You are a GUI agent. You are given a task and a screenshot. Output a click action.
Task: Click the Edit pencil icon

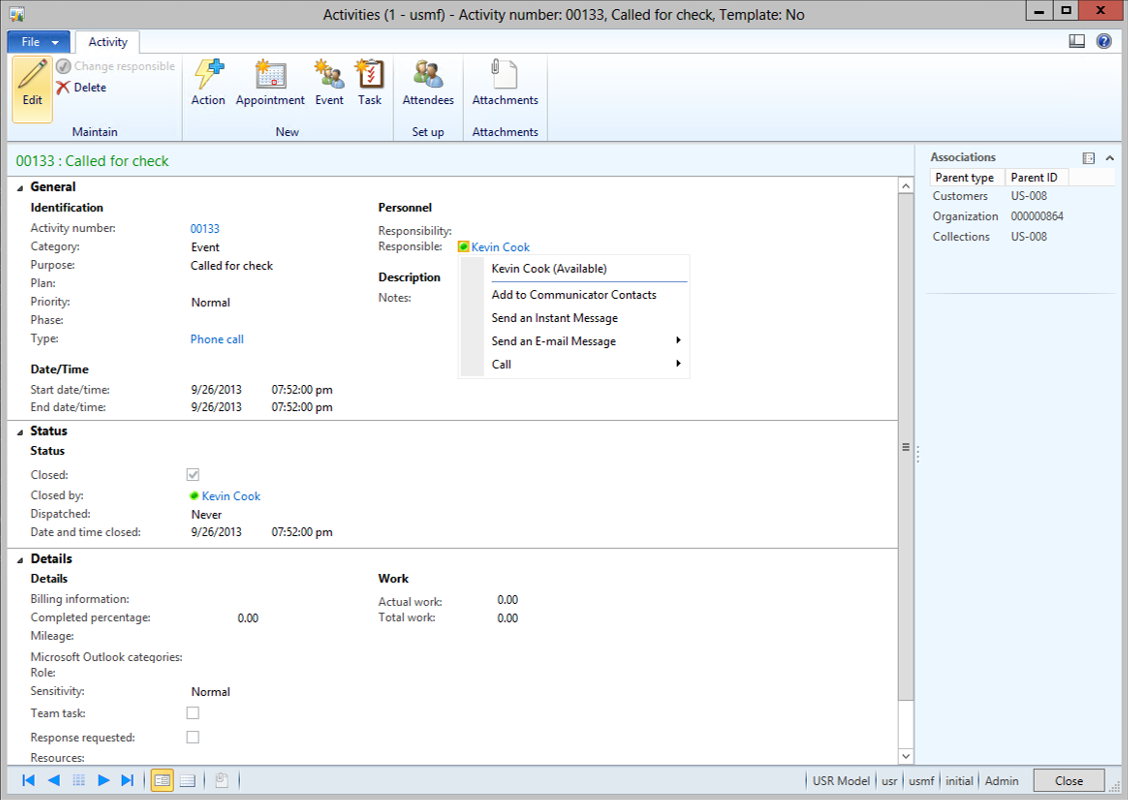(32, 82)
